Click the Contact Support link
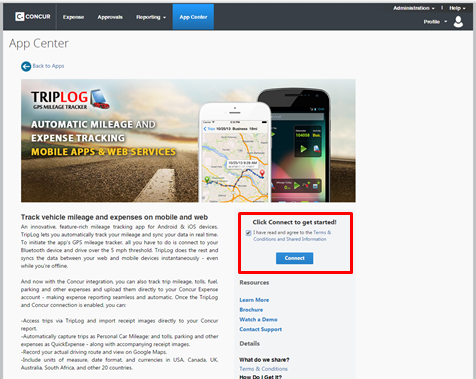Image resolution: width=476 pixels, height=379 pixels. coord(260,329)
